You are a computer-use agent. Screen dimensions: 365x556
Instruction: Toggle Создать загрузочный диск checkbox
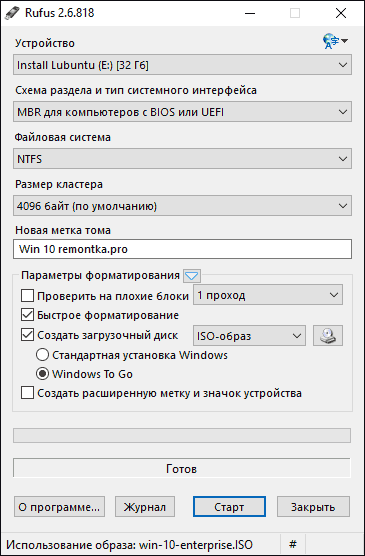[x=27, y=335]
